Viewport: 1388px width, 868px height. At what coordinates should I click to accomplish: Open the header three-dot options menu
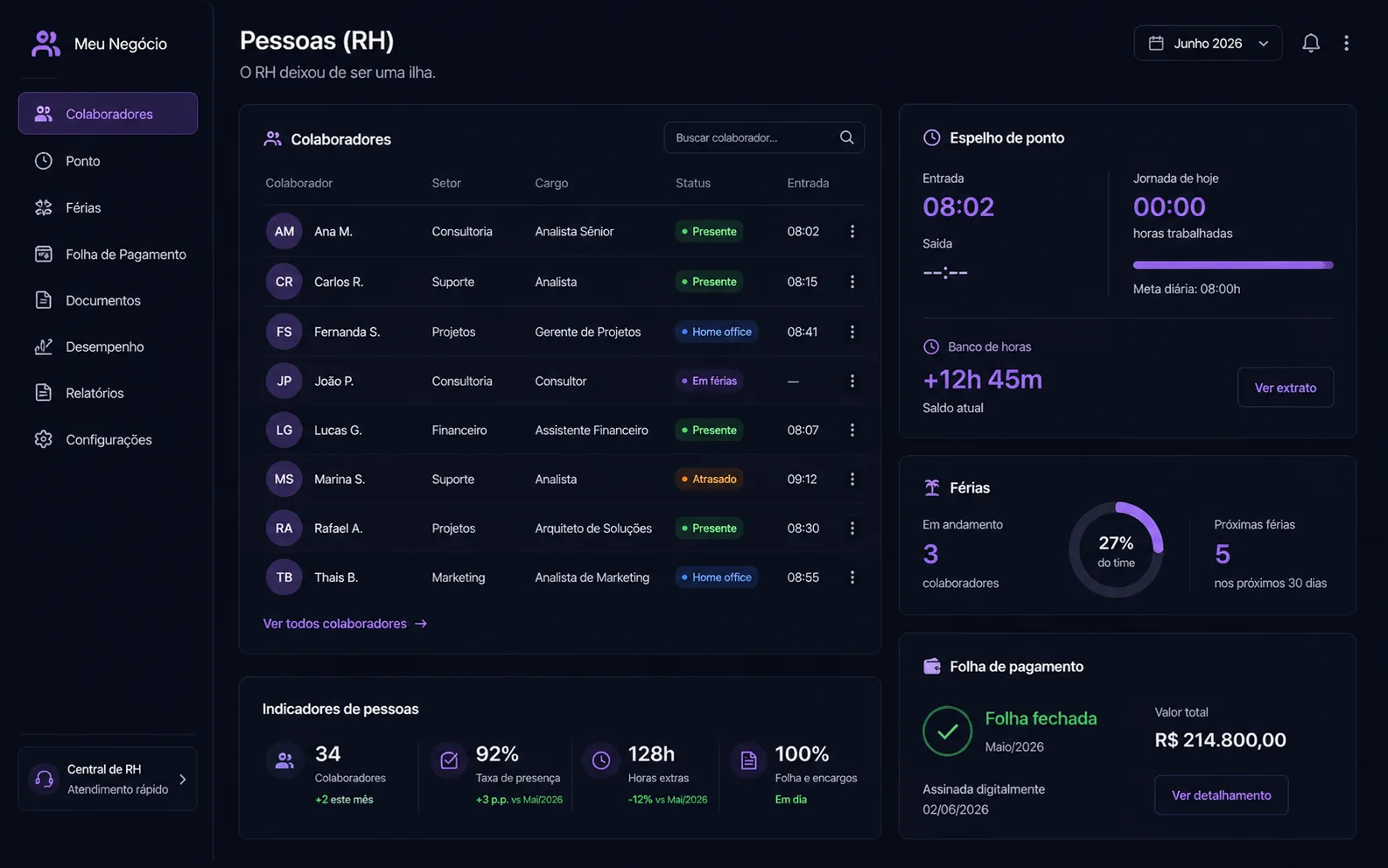click(x=1346, y=43)
